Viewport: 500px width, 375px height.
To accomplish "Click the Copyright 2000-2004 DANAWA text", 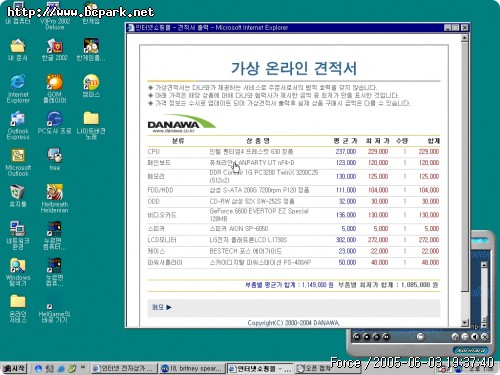I will (x=294, y=323).
